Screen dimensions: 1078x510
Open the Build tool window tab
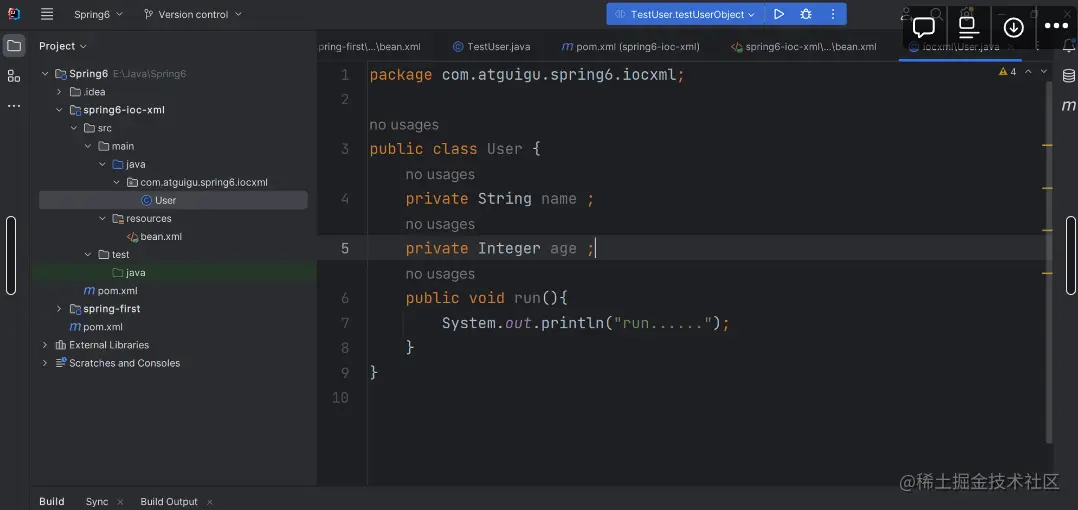[x=52, y=502]
